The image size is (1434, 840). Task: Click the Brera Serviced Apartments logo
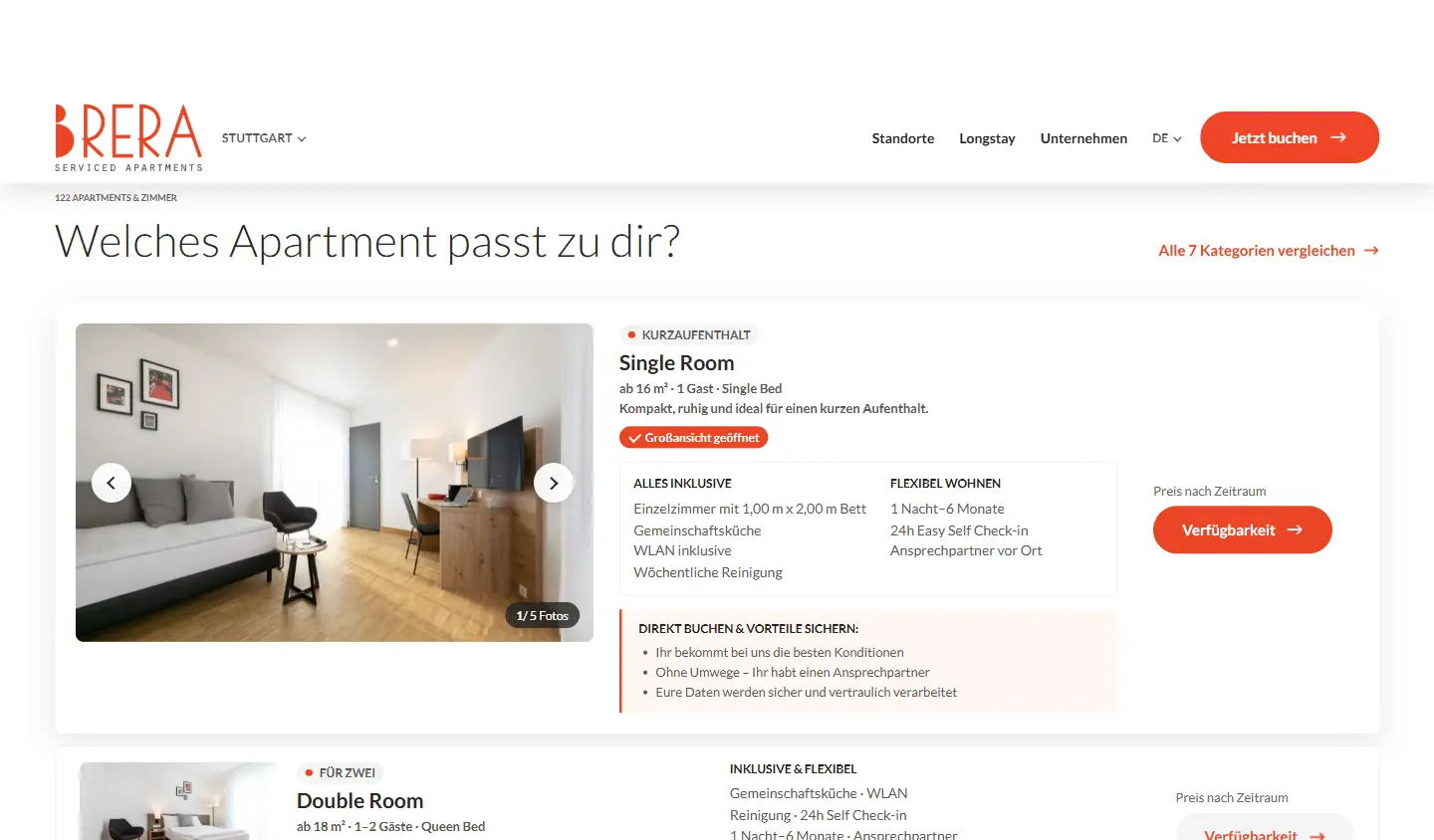(128, 137)
